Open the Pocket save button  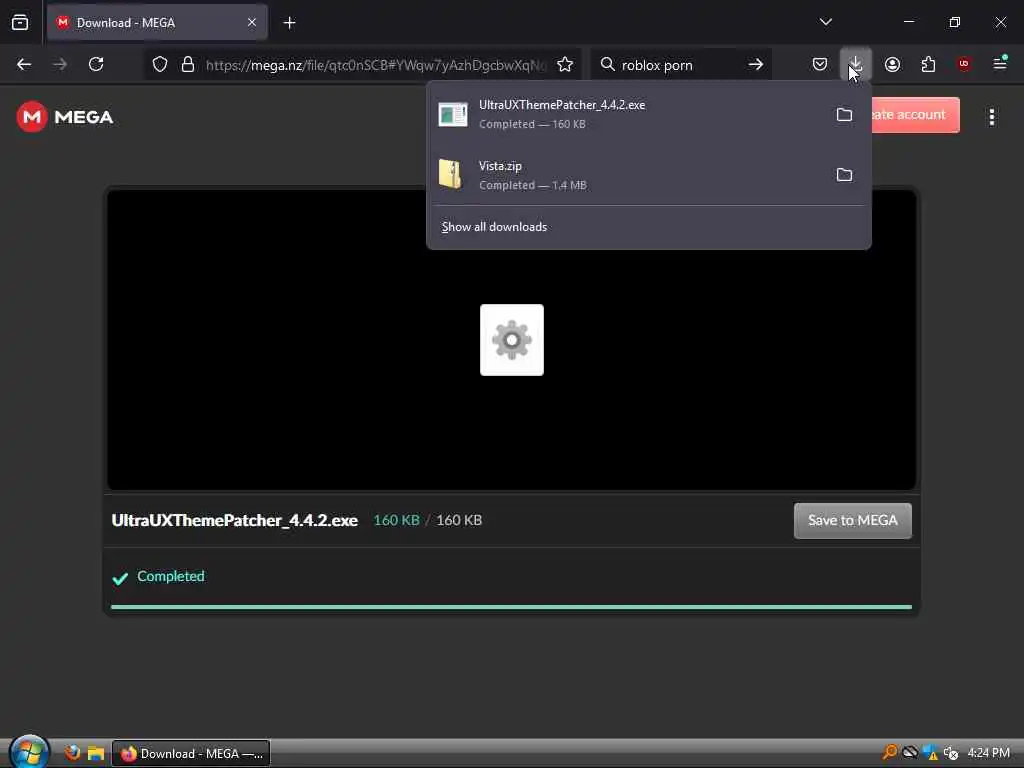click(820, 64)
